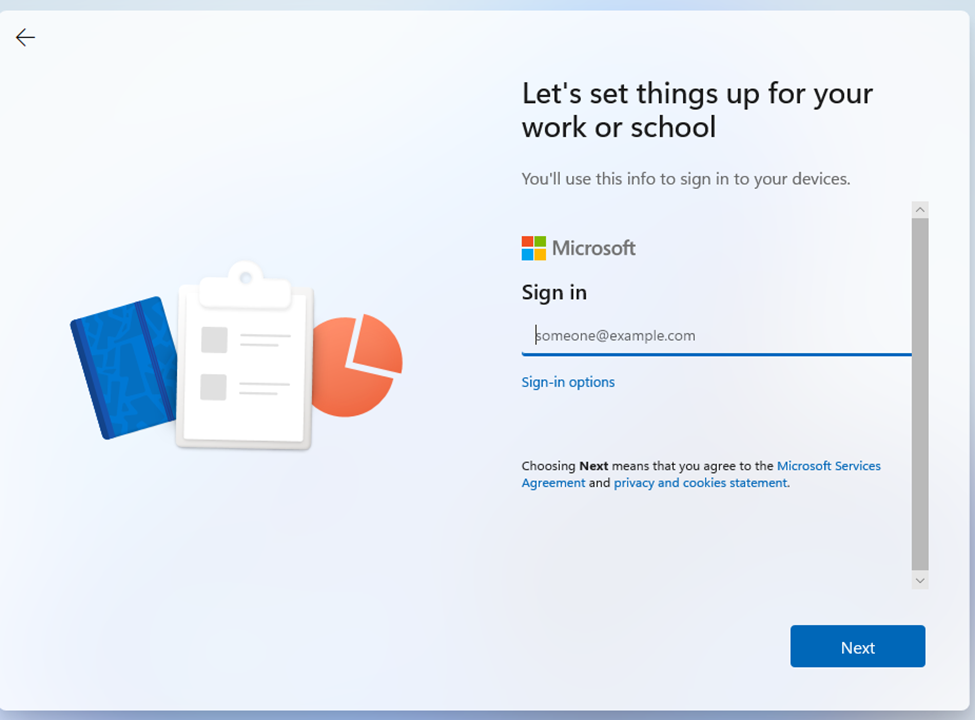Click the "Let's set things up" title
The width and height of the screenshot is (975, 720).
(697, 110)
